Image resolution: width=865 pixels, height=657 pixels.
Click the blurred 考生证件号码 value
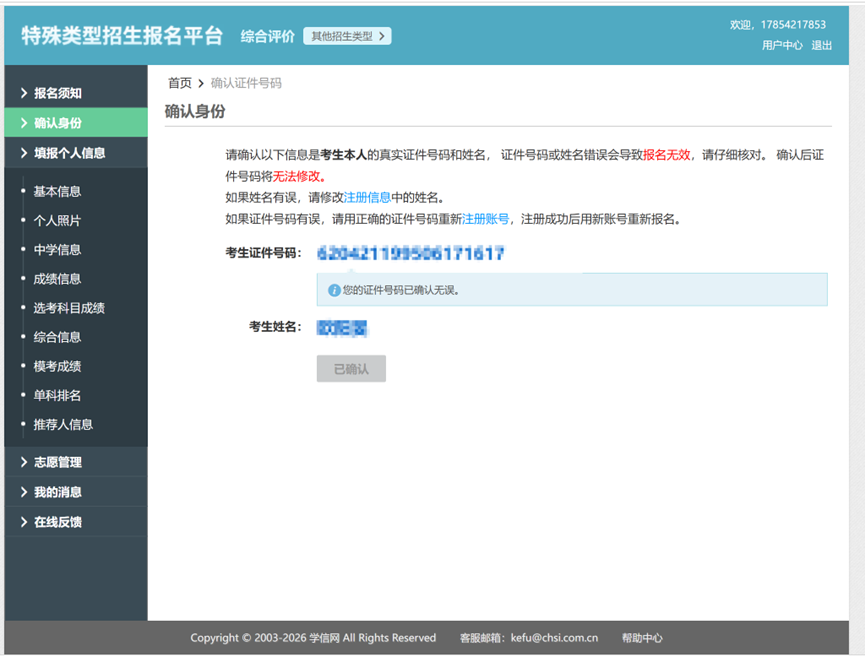pos(411,253)
